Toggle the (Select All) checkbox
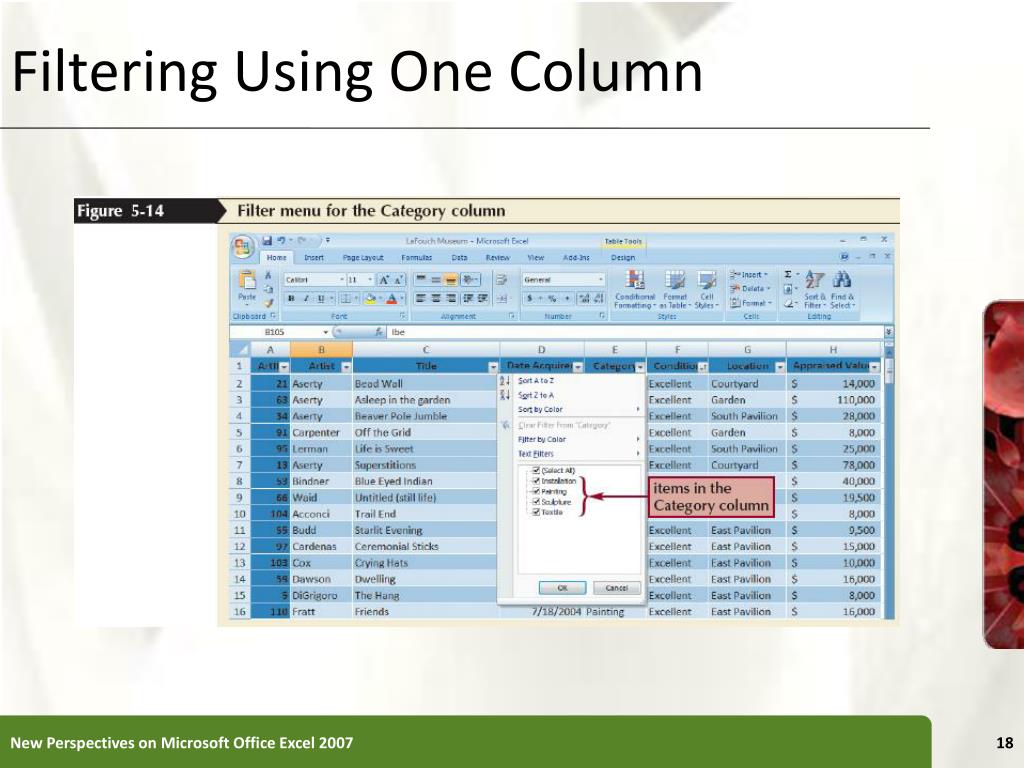Screen dimensions: 1024x768 (x=536, y=470)
